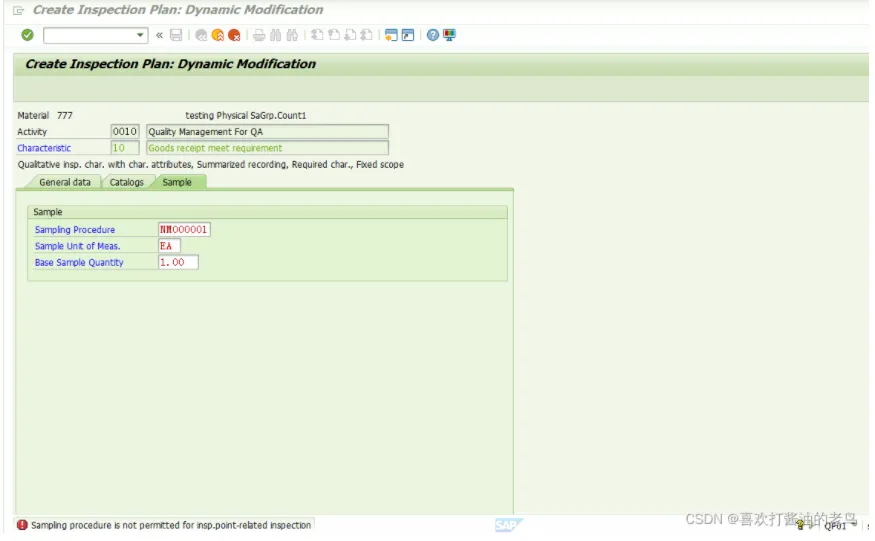The image size is (875, 541).
Task: Click the Next Page icon
Action: 350,35
